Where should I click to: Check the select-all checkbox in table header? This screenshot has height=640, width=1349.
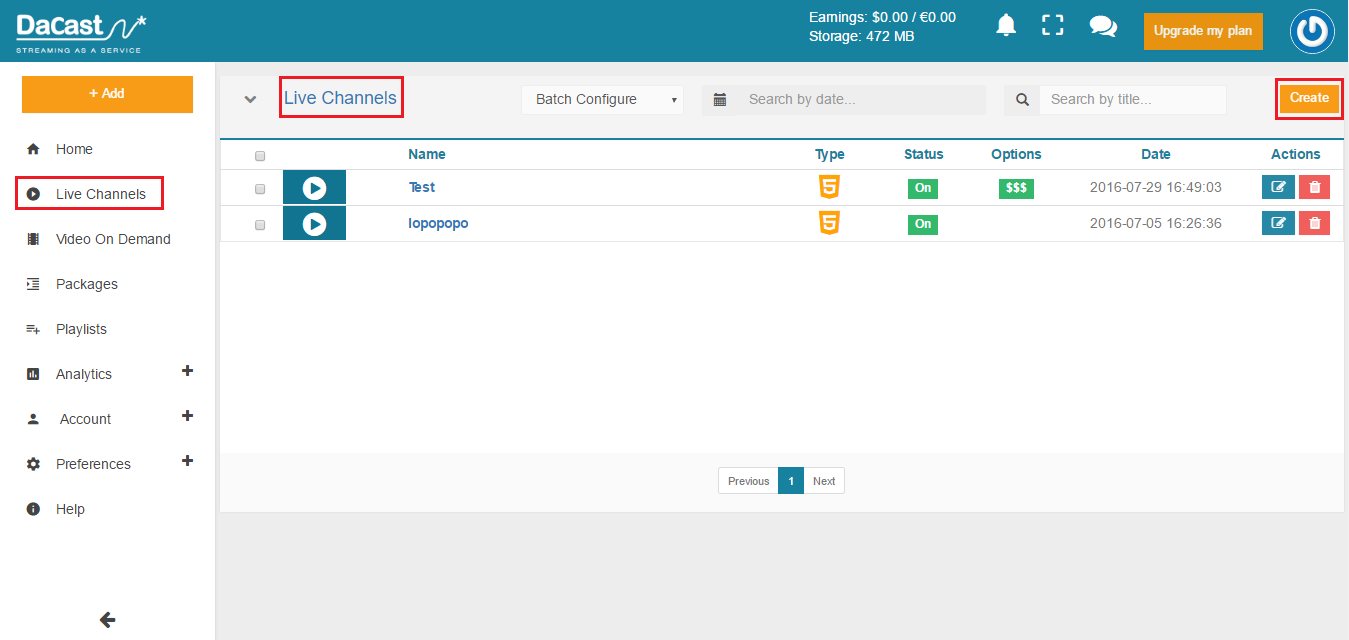[x=260, y=156]
